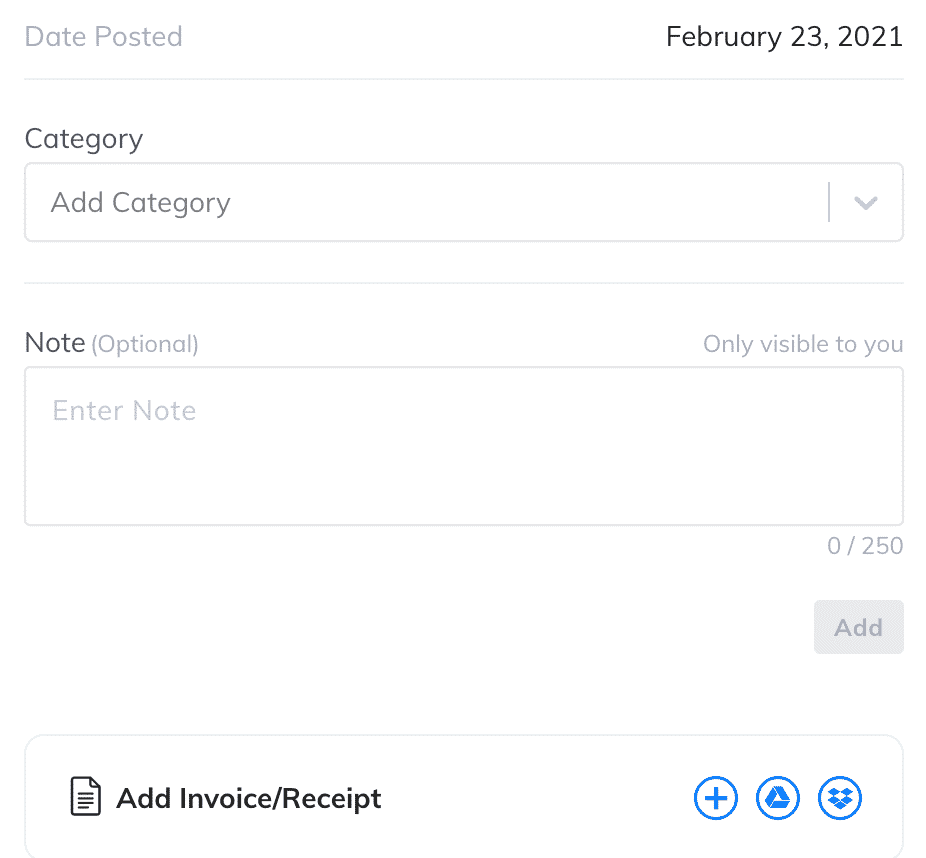The width and height of the screenshot is (926, 858).
Task: Click the Note field label
Action: (x=55, y=342)
